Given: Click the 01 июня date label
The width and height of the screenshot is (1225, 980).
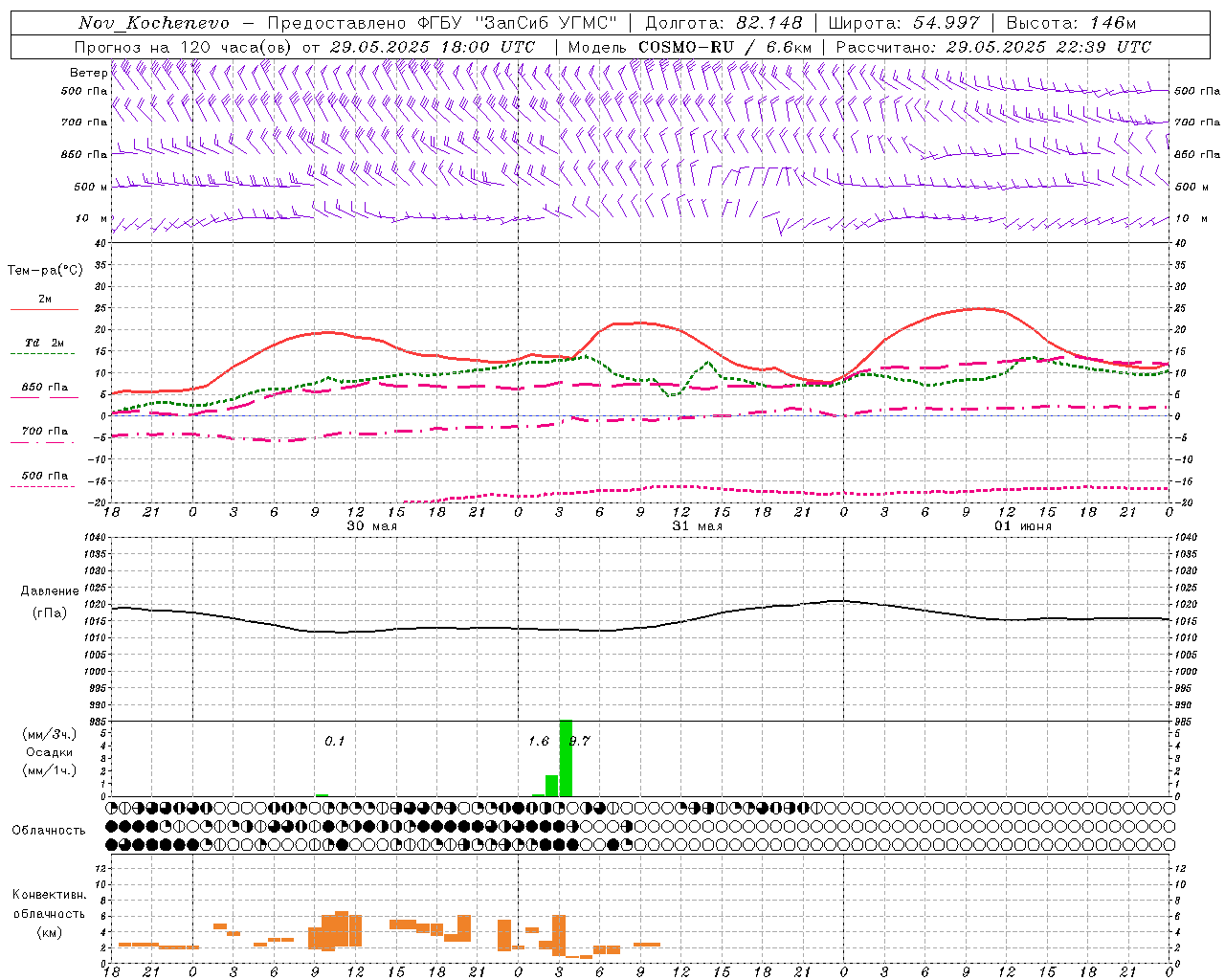Looking at the screenshot, I should (x=1023, y=526).
